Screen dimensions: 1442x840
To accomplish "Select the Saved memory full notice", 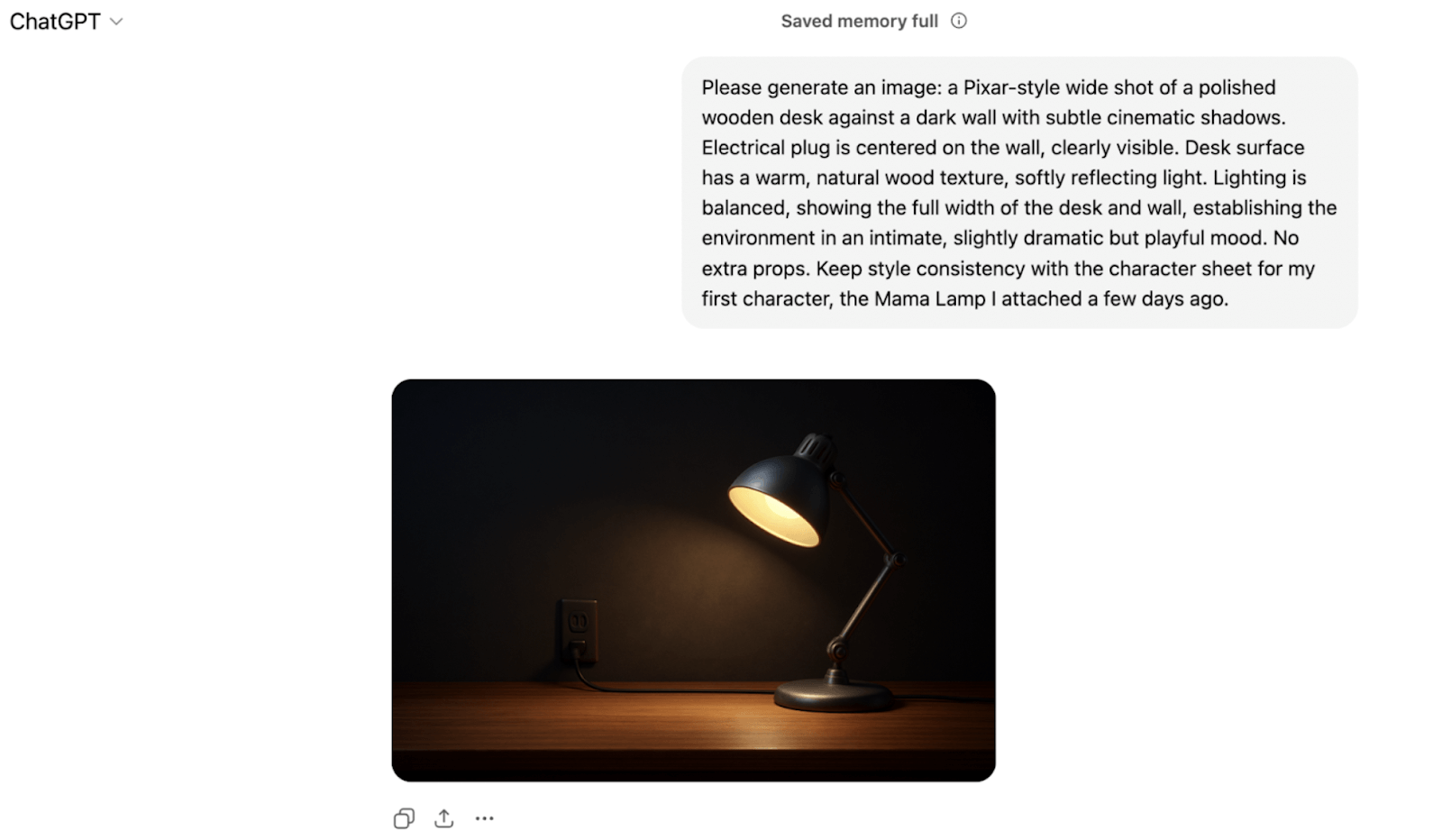I will click(859, 21).
